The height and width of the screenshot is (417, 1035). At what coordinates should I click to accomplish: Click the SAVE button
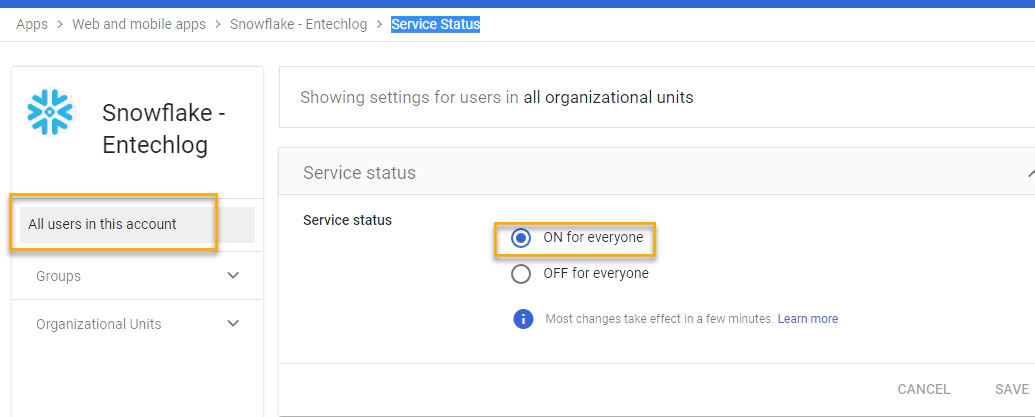coord(1012,389)
